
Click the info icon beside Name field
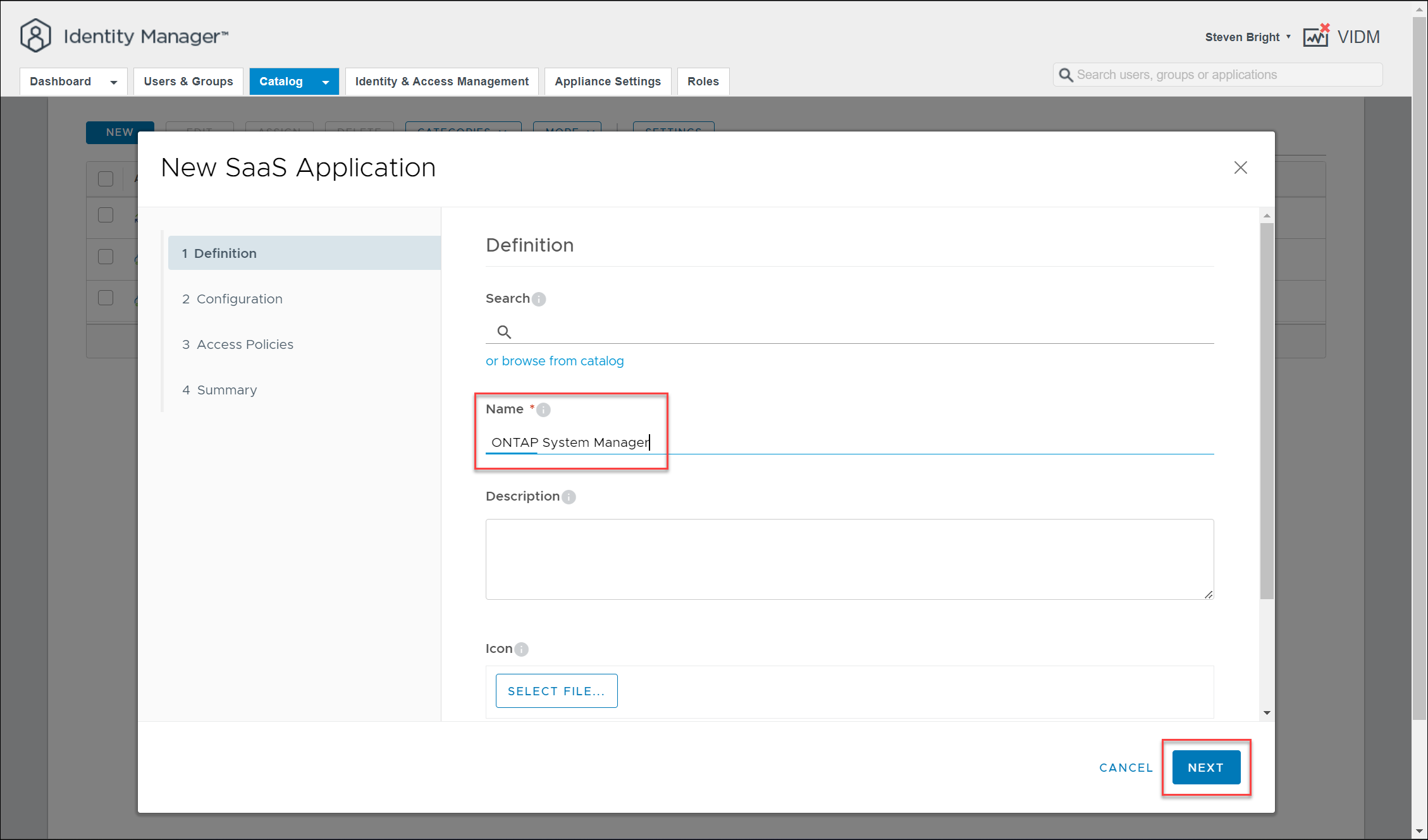543,410
